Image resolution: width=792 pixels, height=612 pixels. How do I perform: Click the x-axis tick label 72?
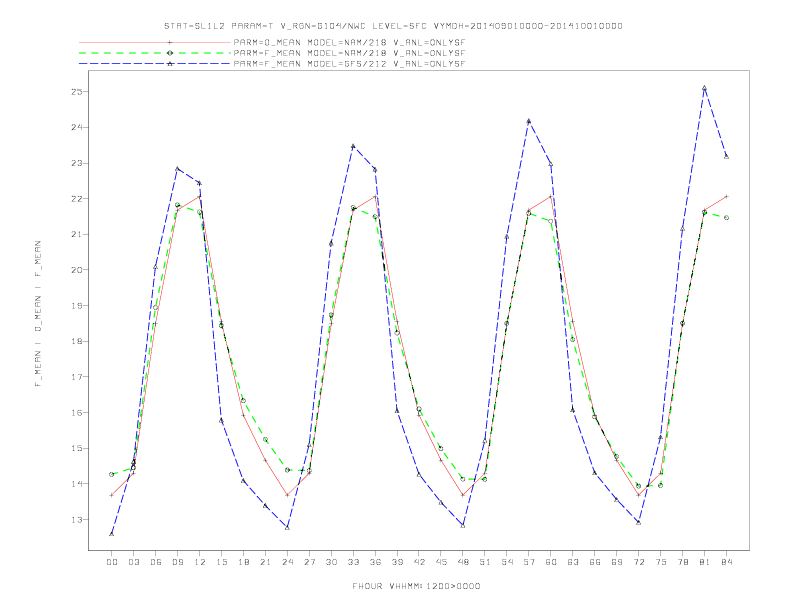[x=638, y=562]
